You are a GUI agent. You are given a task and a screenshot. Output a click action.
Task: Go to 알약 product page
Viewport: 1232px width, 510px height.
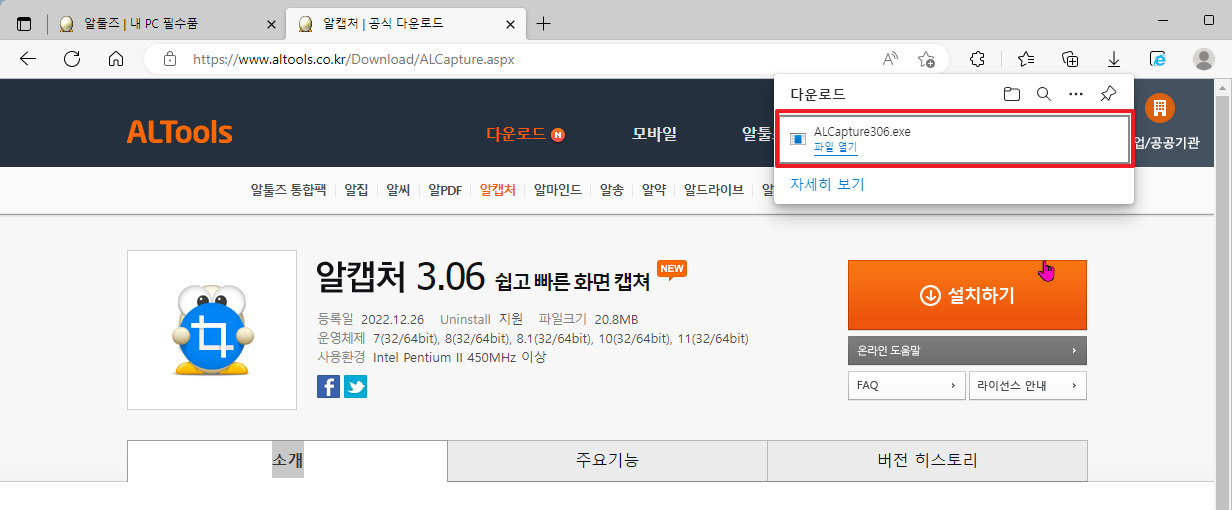click(653, 189)
